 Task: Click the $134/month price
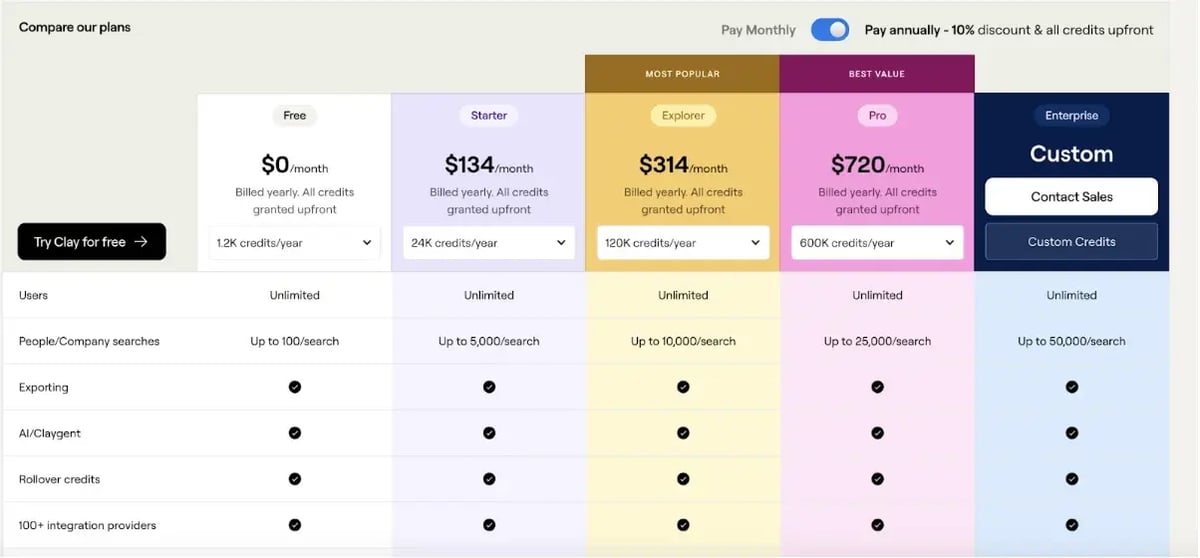coord(489,165)
